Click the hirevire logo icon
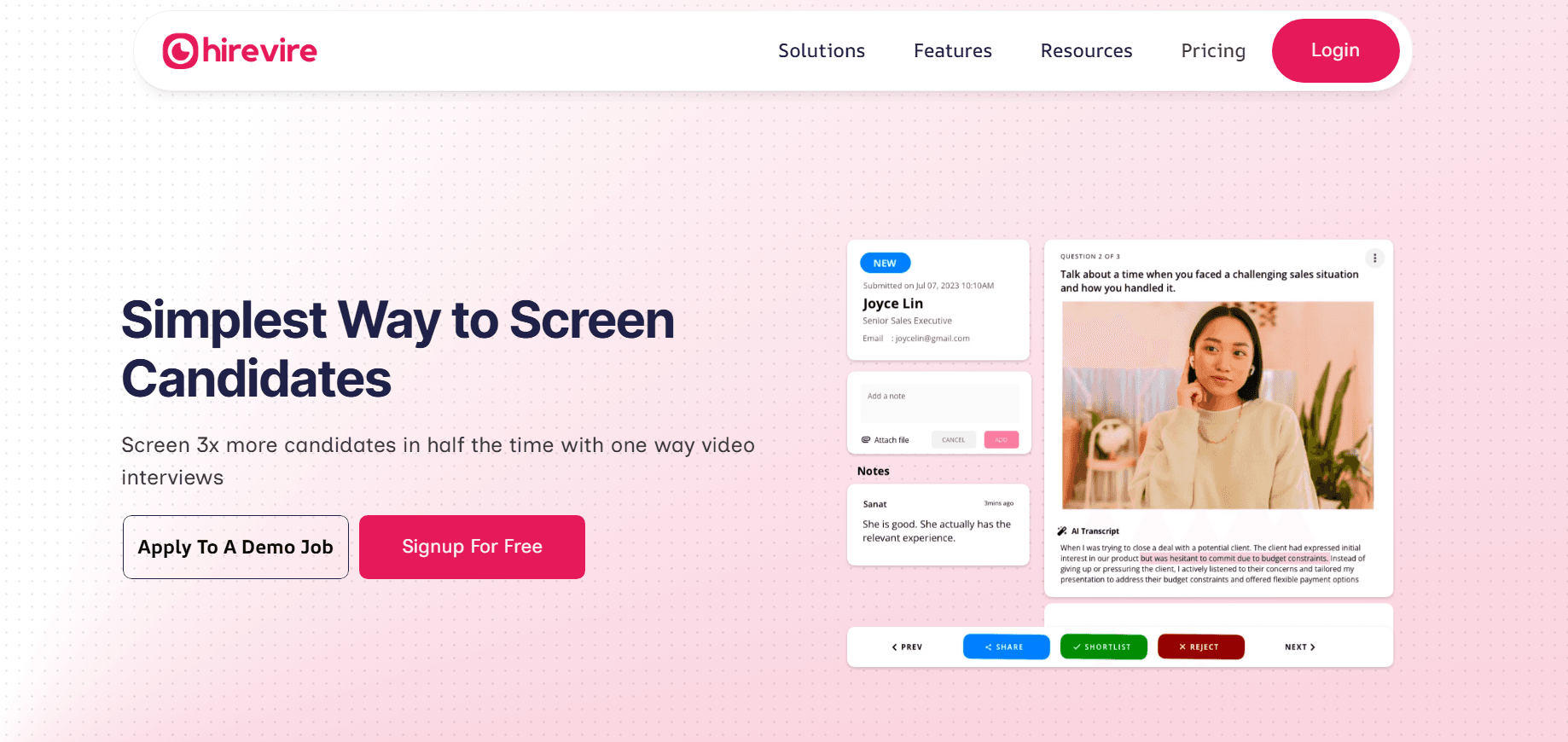This screenshot has height=742, width=1568. [x=181, y=51]
